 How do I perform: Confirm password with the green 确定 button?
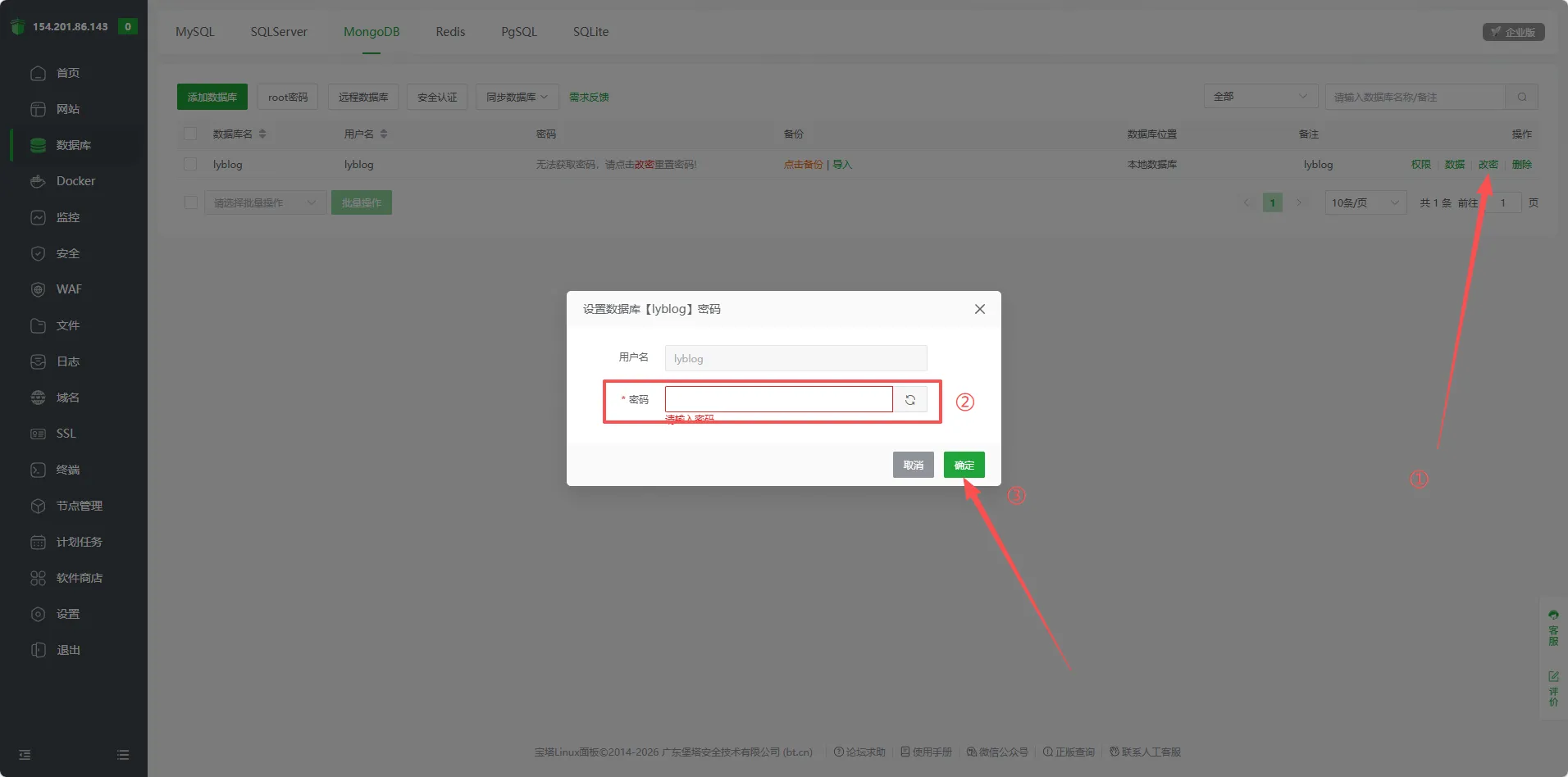[x=964, y=465]
